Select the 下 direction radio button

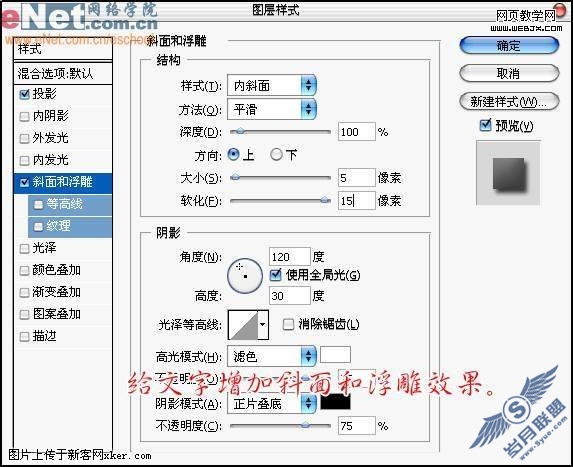tap(276, 155)
